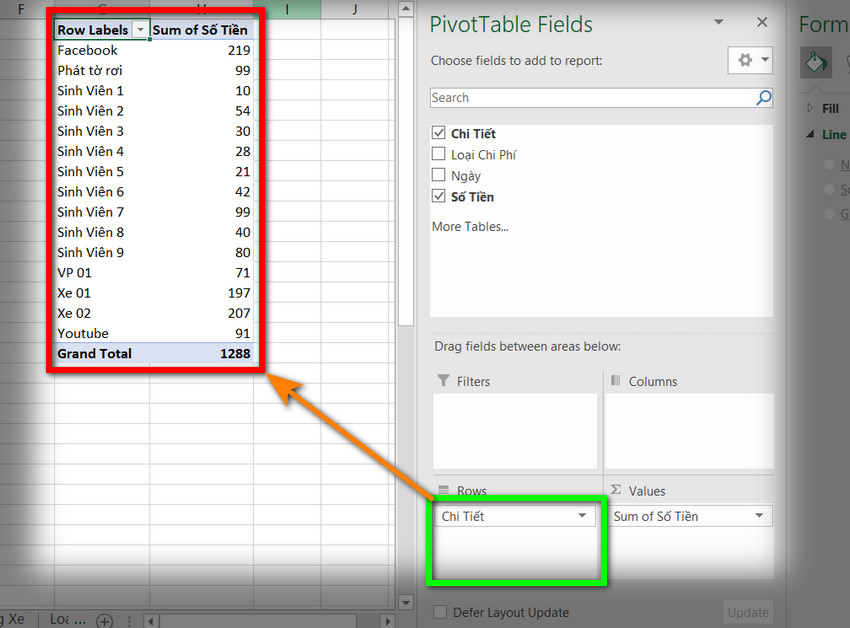Viewport: 850px width, 628px height.
Task: Open the Row Labels filter dropdown
Action: pos(140,30)
